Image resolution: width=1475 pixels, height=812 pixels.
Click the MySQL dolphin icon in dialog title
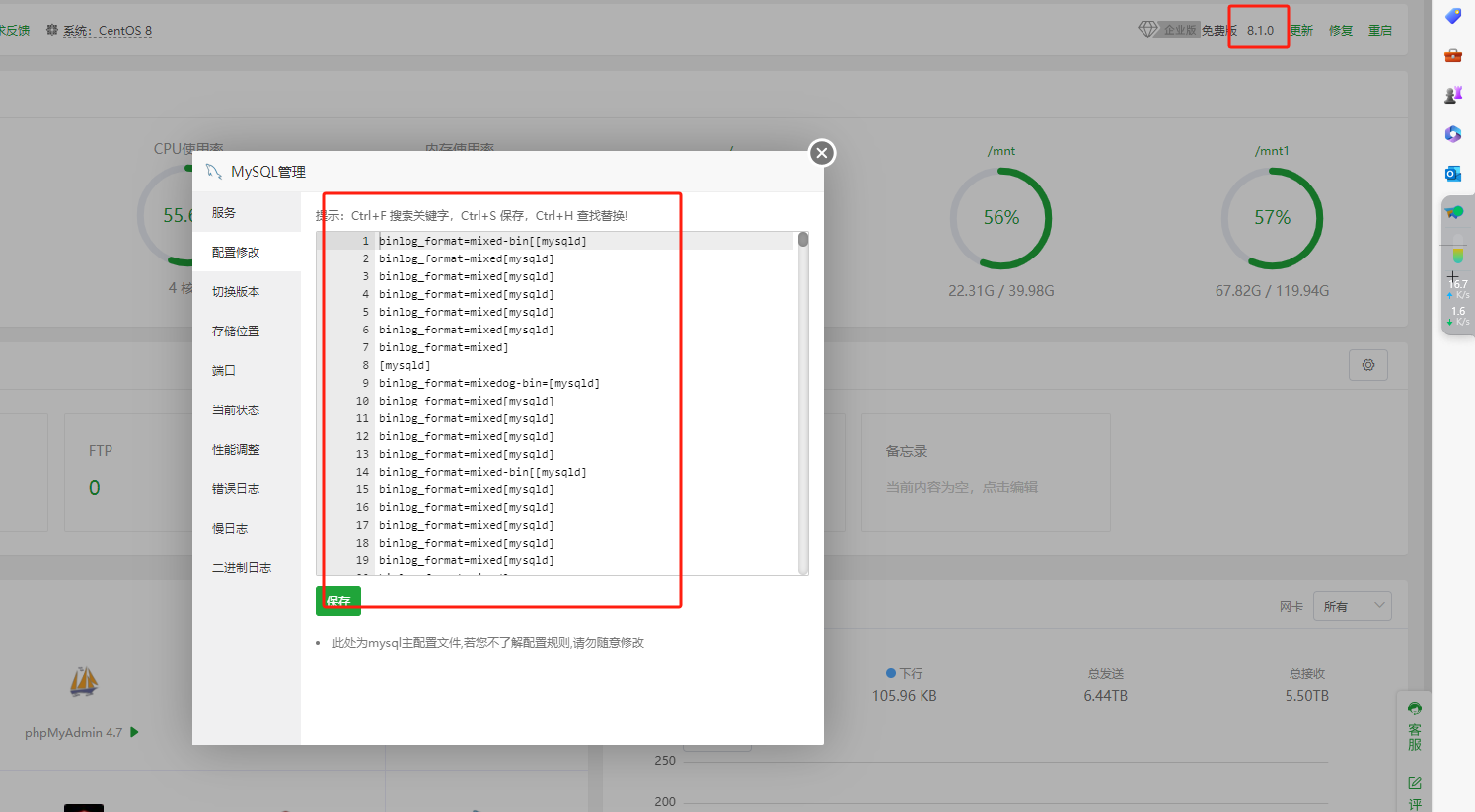click(x=214, y=172)
